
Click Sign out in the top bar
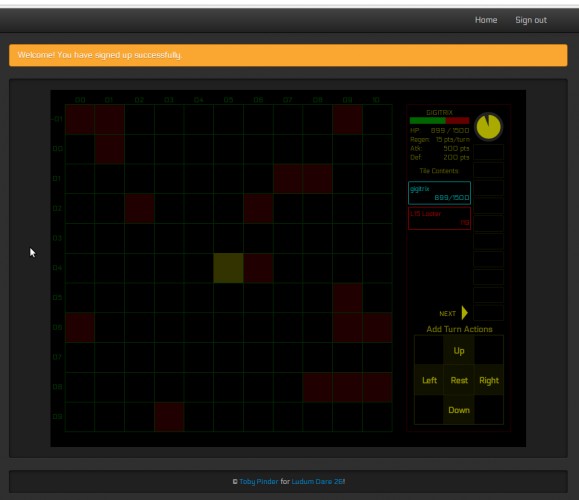click(x=531, y=20)
